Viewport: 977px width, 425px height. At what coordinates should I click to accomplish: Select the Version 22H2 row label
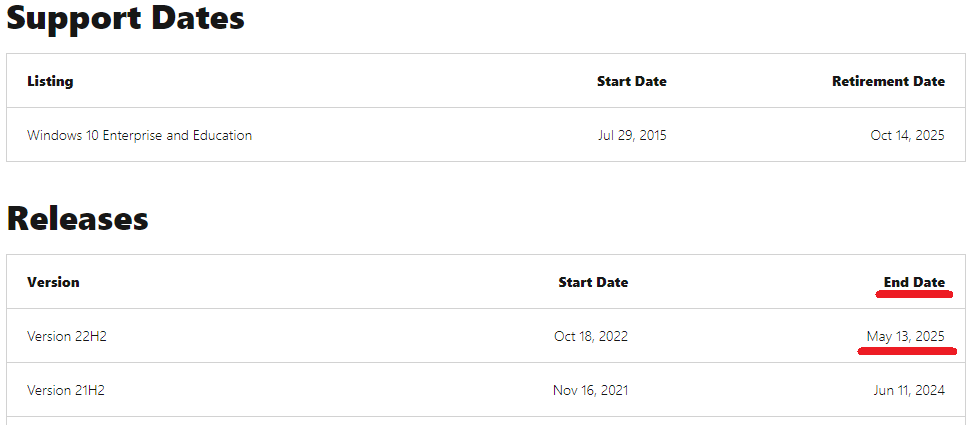click(67, 336)
